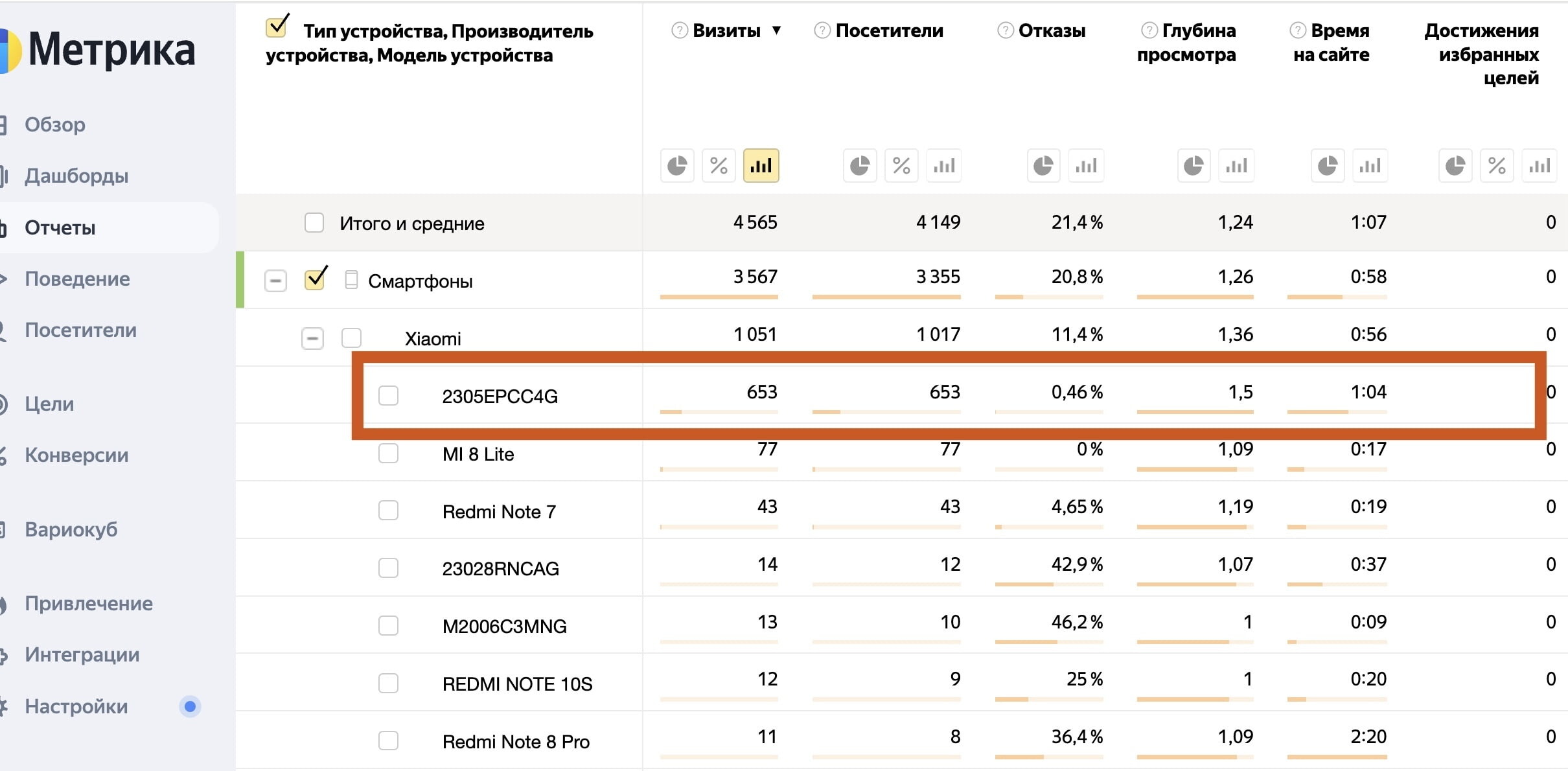Open Вариокуб in sidebar
Screen dimensions: 1568x771
[x=71, y=529]
